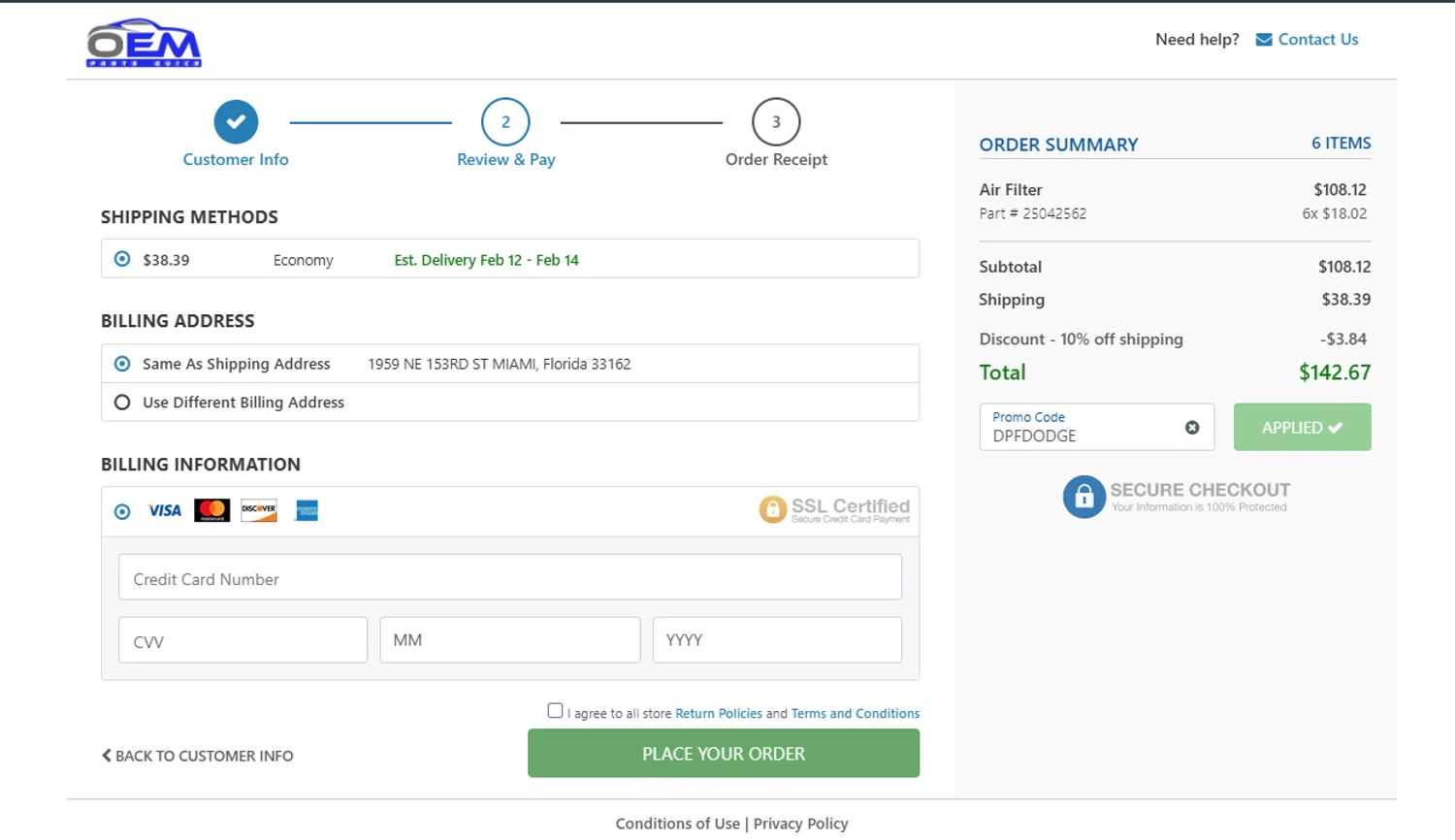1455x840 pixels.
Task: Go to the Order Receipt step
Action: pyautogui.click(x=776, y=159)
